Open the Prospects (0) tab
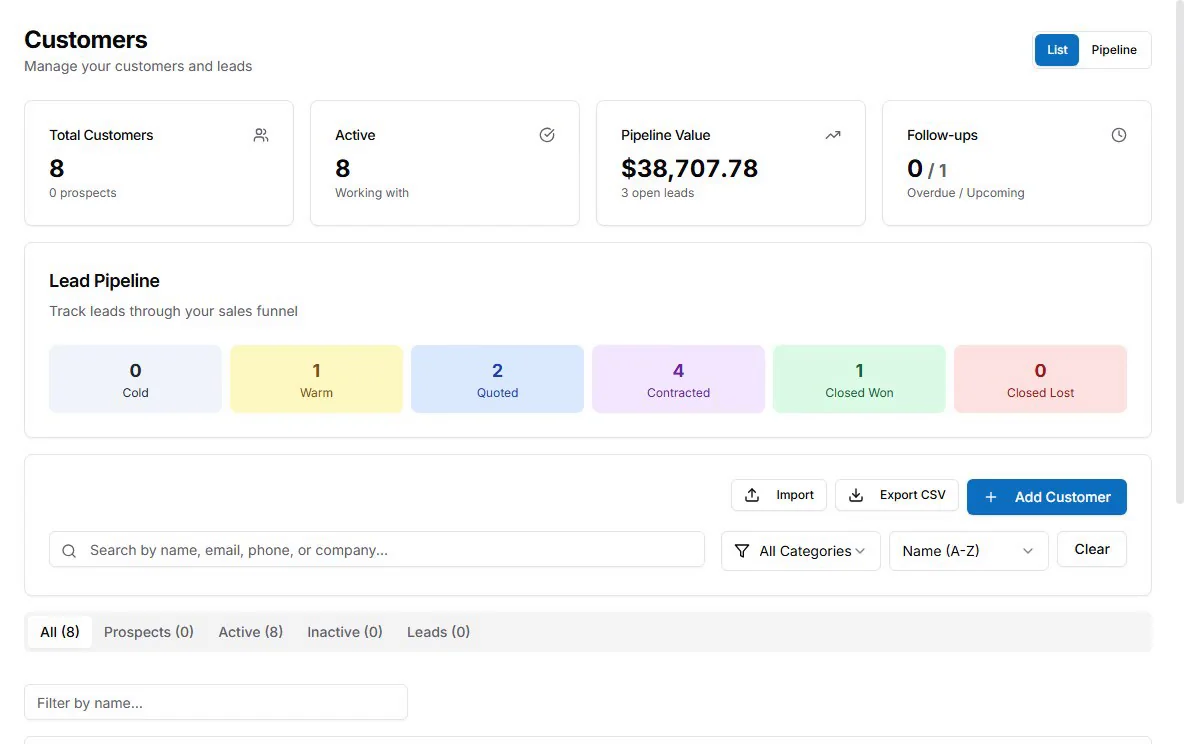 (x=149, y=632)
